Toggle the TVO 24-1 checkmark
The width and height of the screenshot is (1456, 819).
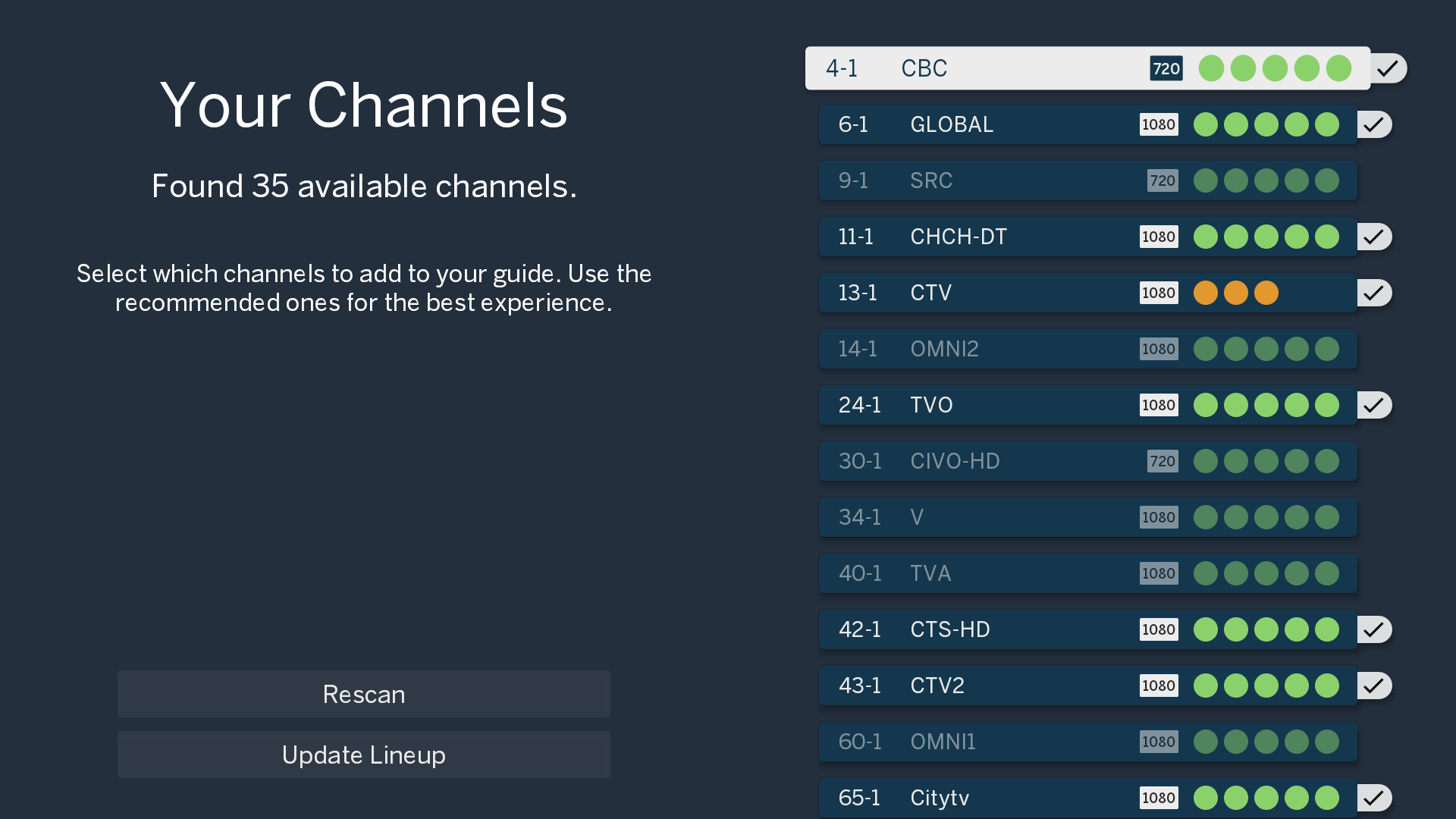pos(1374,405)
